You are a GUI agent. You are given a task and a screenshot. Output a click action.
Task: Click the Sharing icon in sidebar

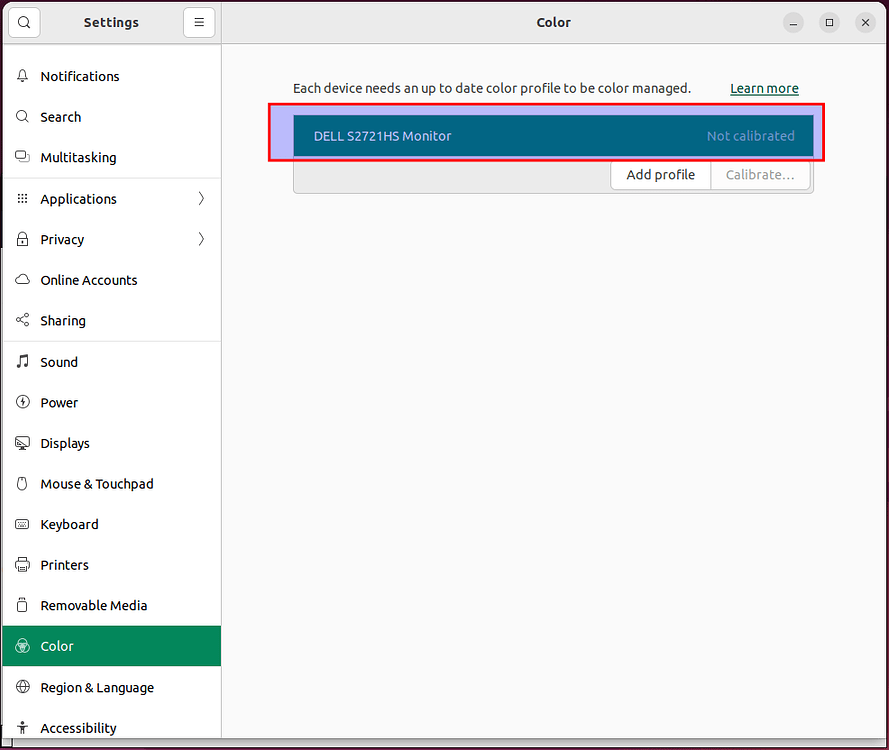coord(23,321)
